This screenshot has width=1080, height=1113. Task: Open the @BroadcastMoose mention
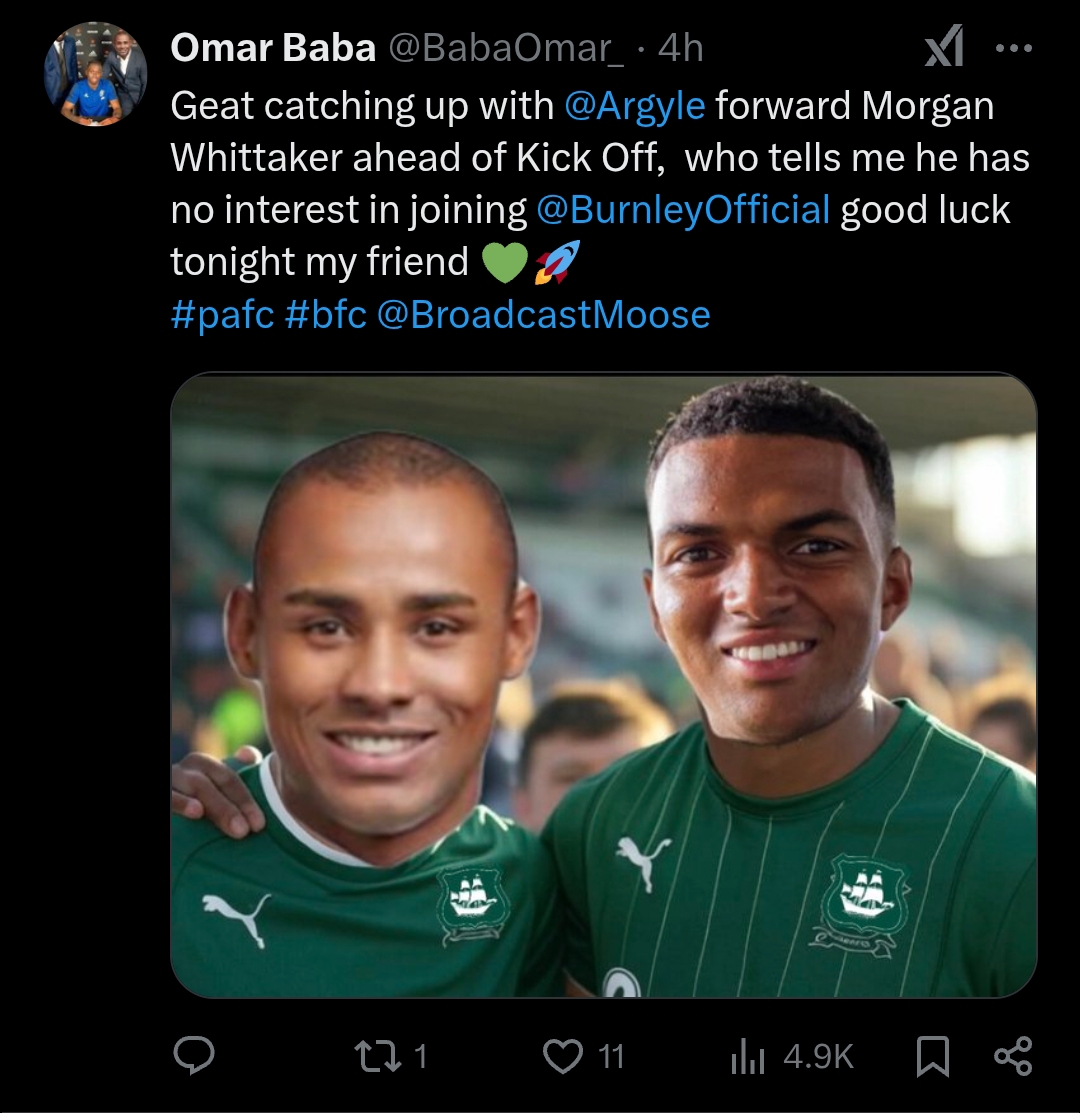(x=544, y=315)
